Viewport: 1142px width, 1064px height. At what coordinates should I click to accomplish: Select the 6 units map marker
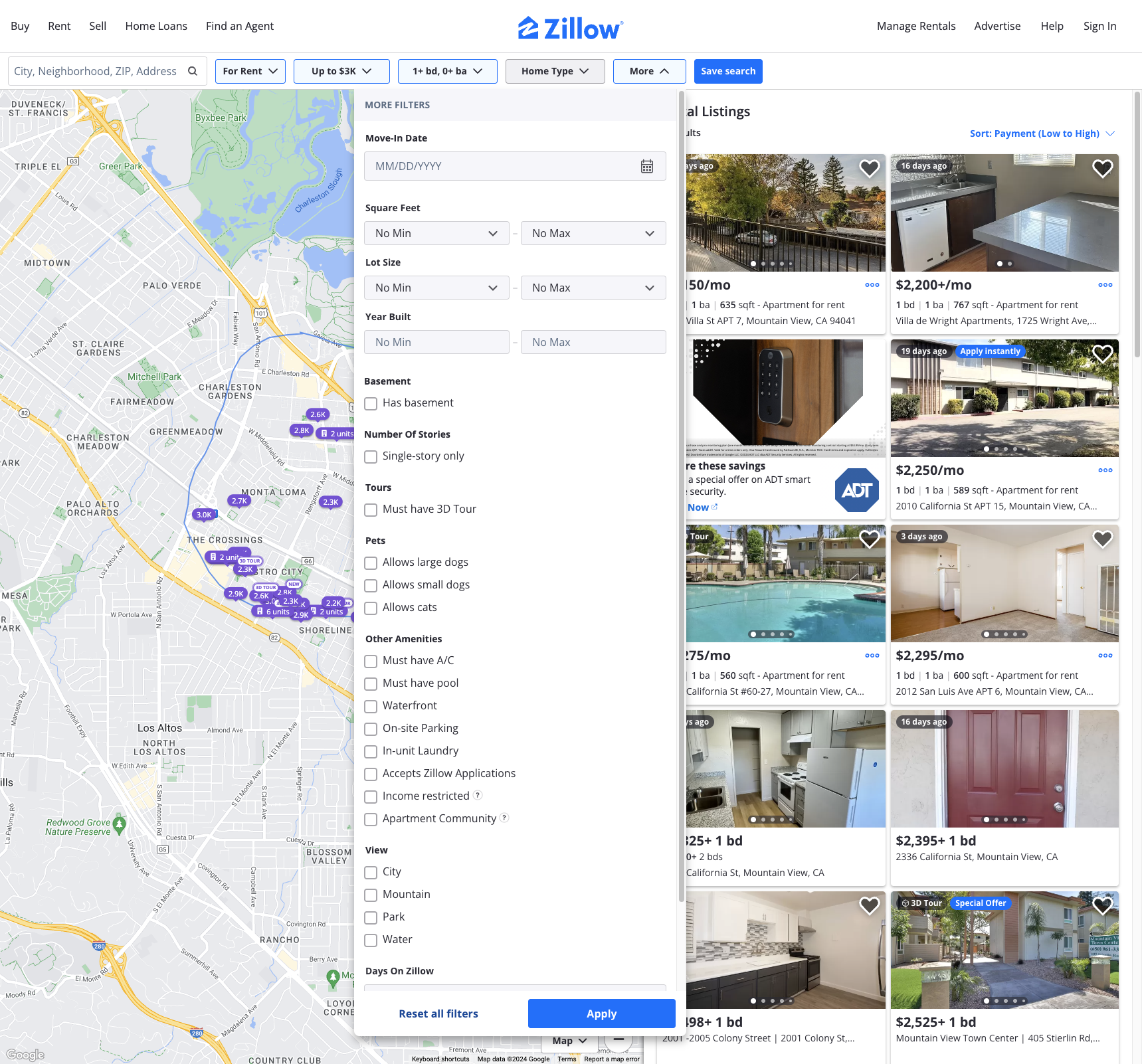(274, 612)
